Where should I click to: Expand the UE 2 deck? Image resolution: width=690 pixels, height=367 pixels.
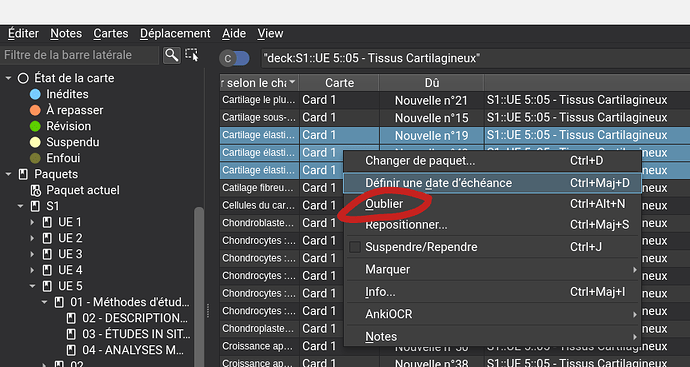point(32,238)
